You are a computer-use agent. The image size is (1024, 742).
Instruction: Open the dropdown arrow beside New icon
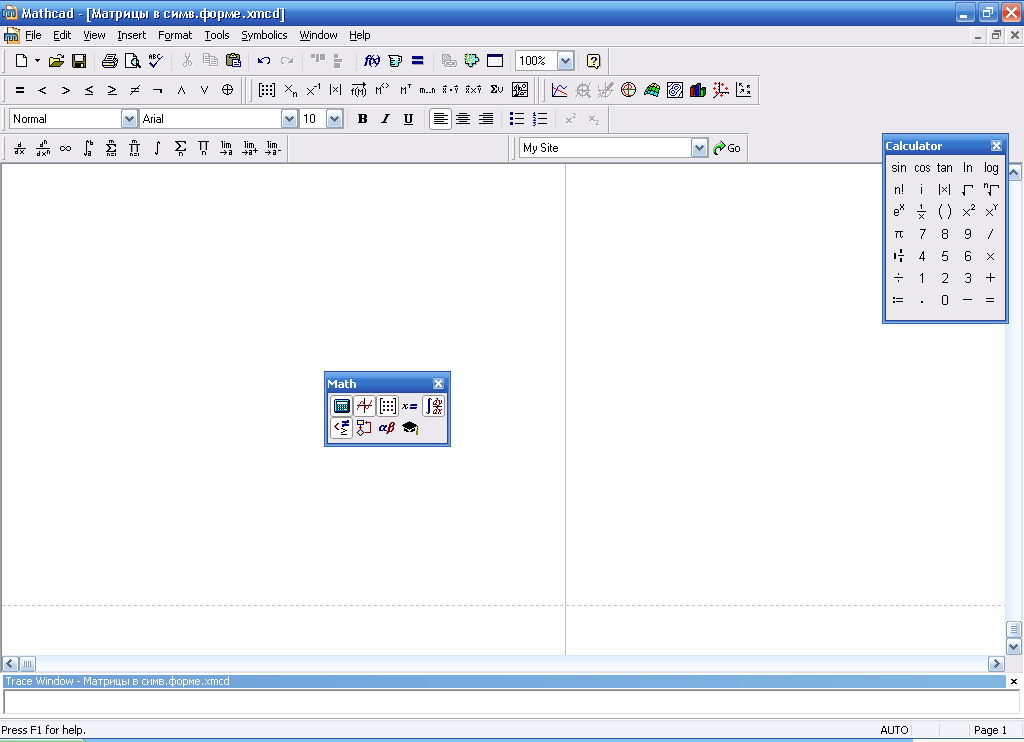coord(37,61)
